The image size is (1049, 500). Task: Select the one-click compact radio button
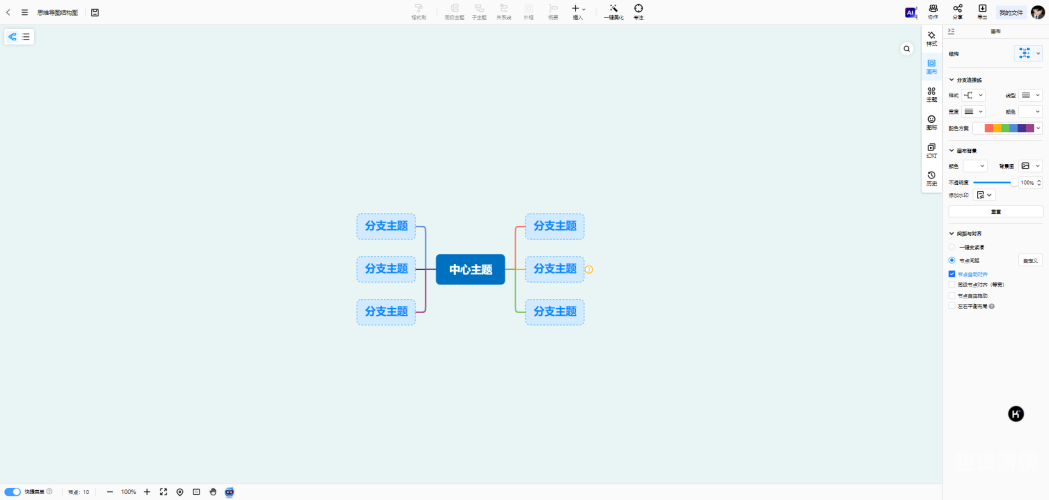[952, 247]
